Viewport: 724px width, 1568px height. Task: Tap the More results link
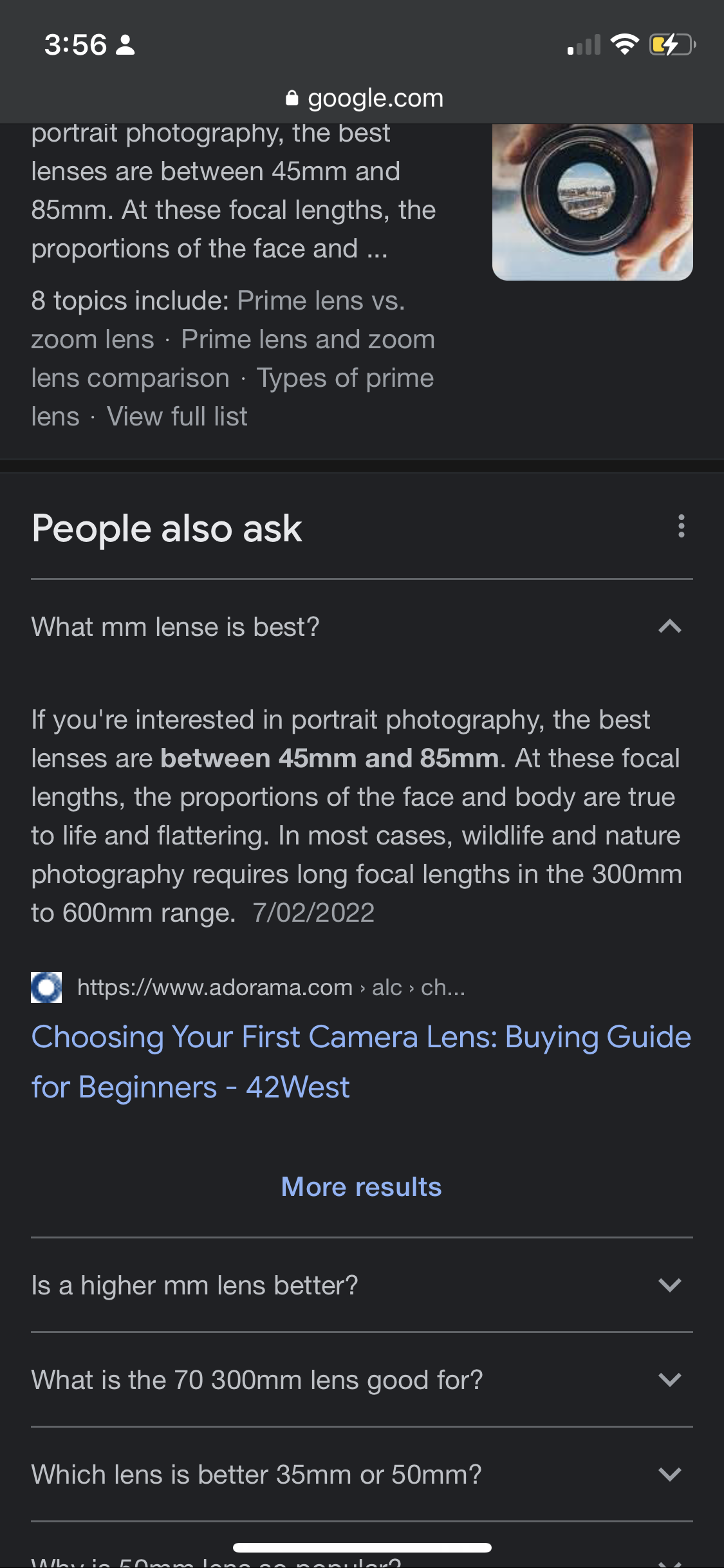[362, 1186]
